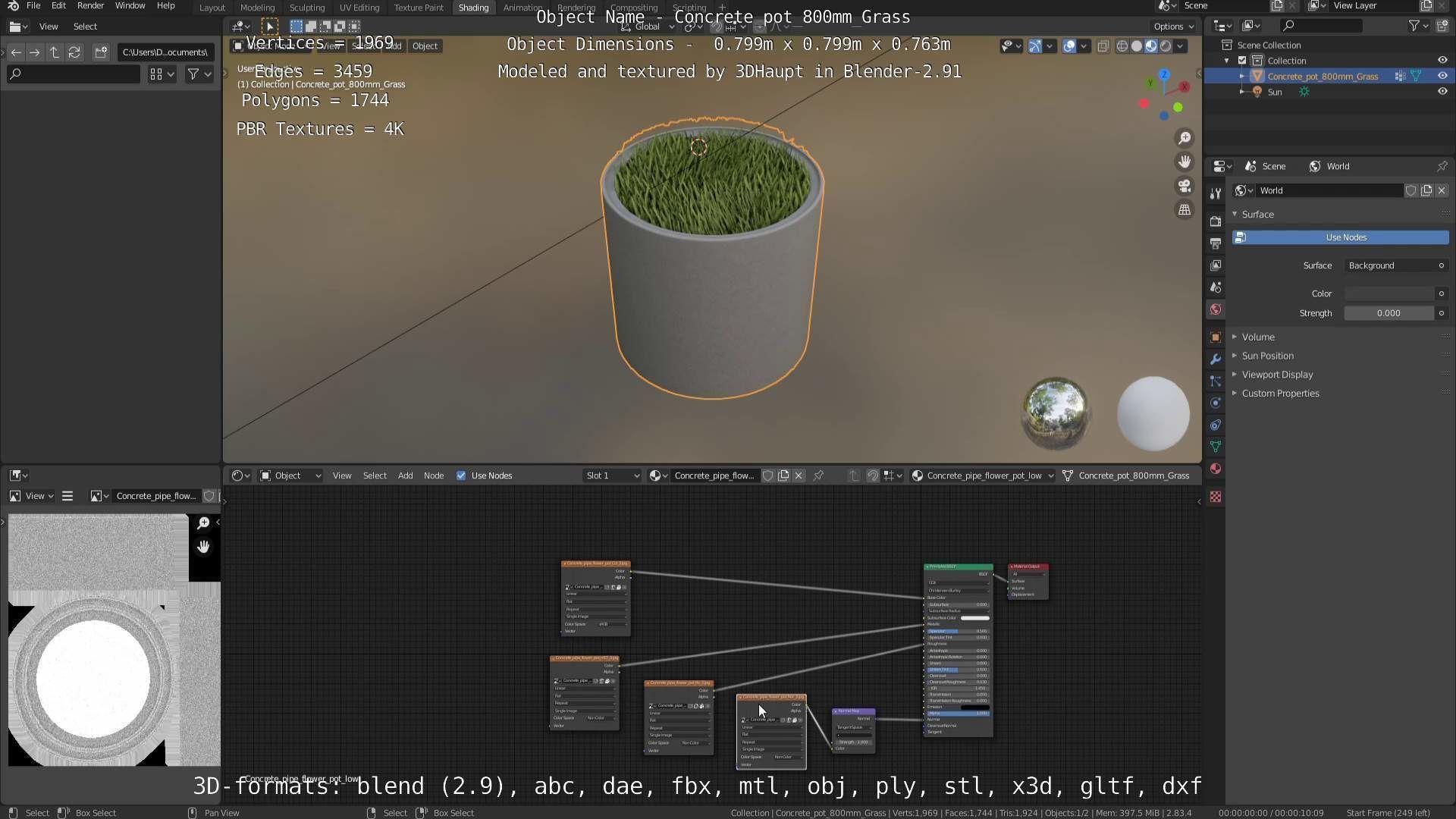
Task: Pin the node editor material
Action: (818, 475)
